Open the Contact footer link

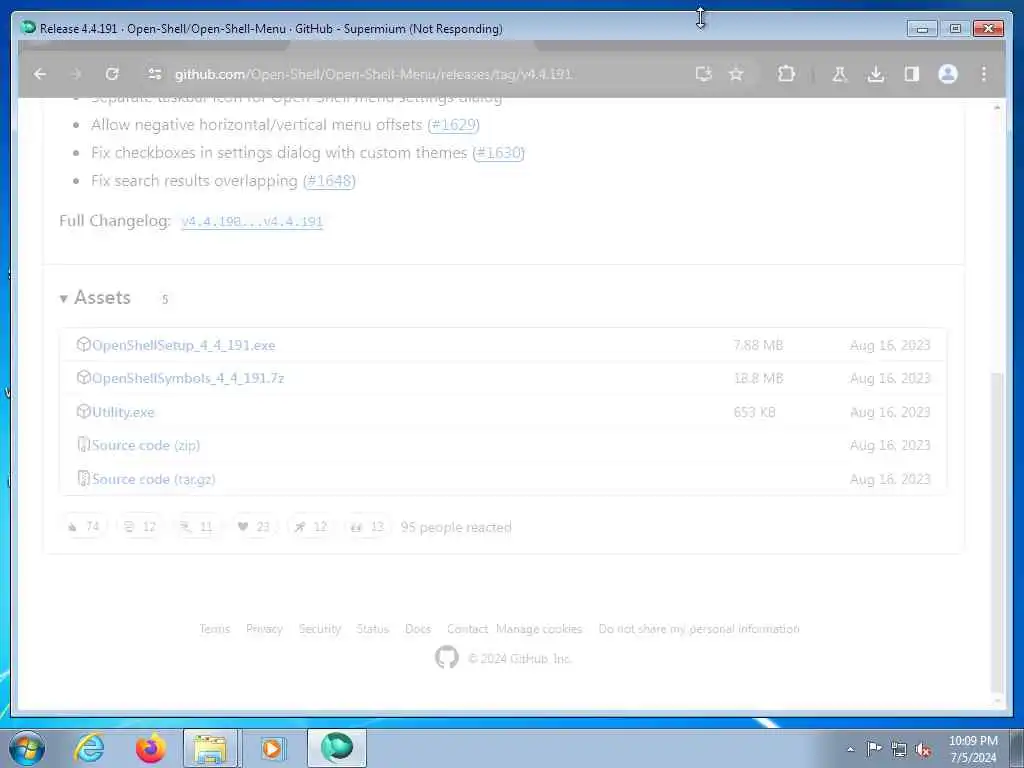467,629
